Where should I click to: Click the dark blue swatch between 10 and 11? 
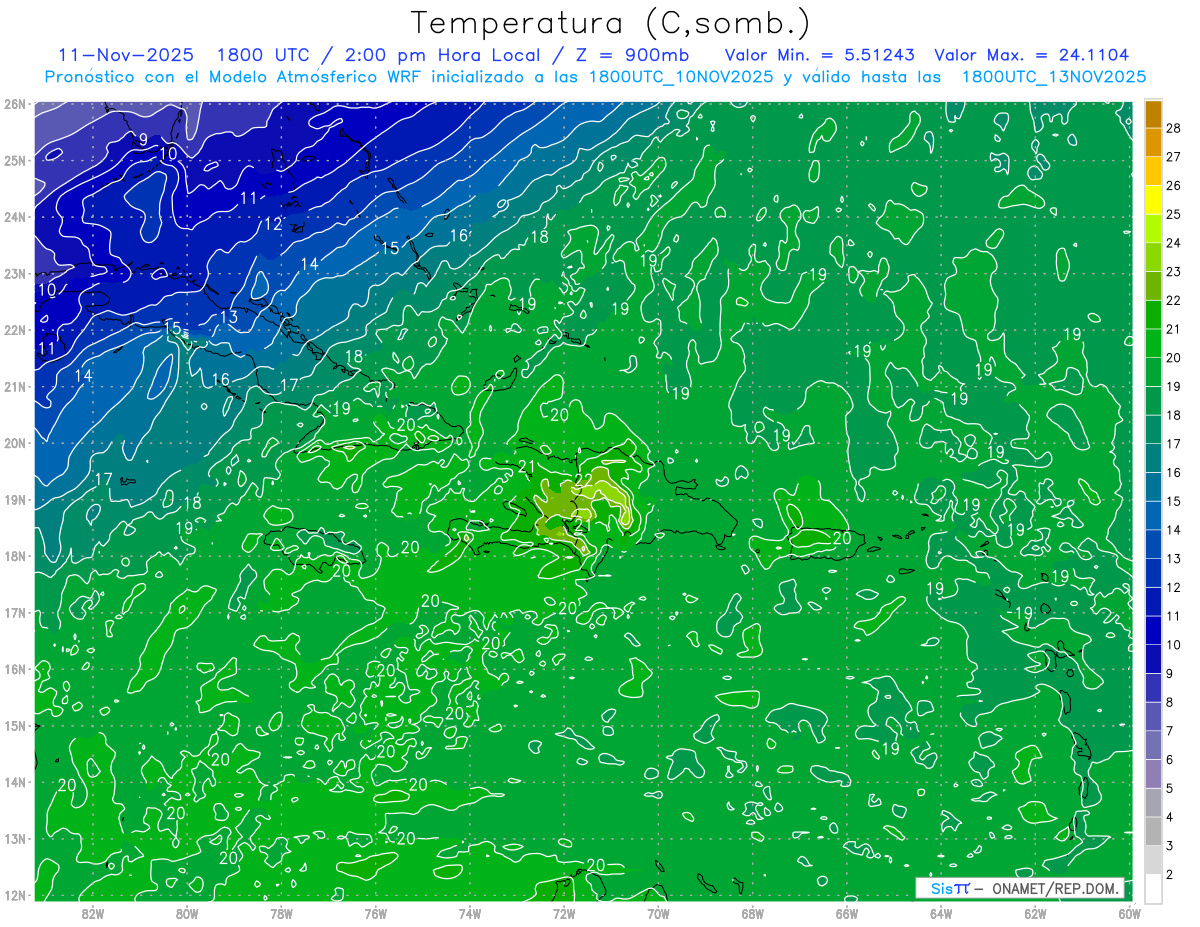click(x=1153, y=630)
